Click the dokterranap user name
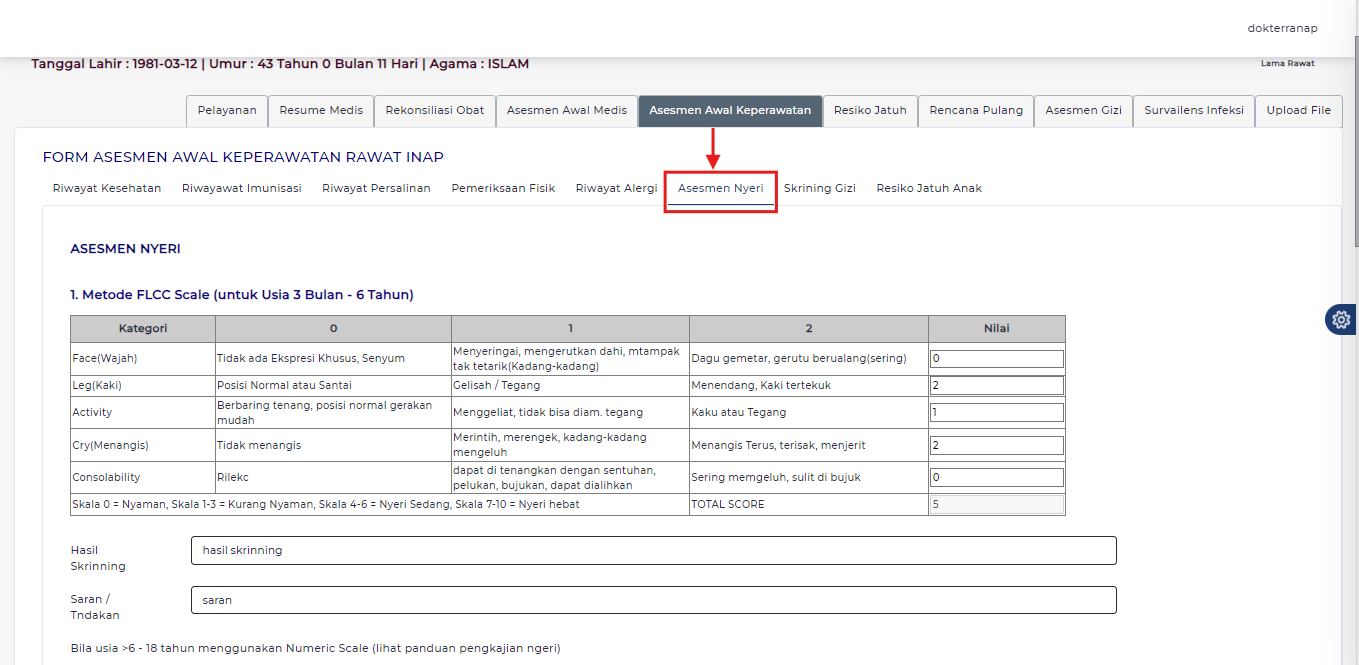1359x665 pixels. click(1282, 28)
